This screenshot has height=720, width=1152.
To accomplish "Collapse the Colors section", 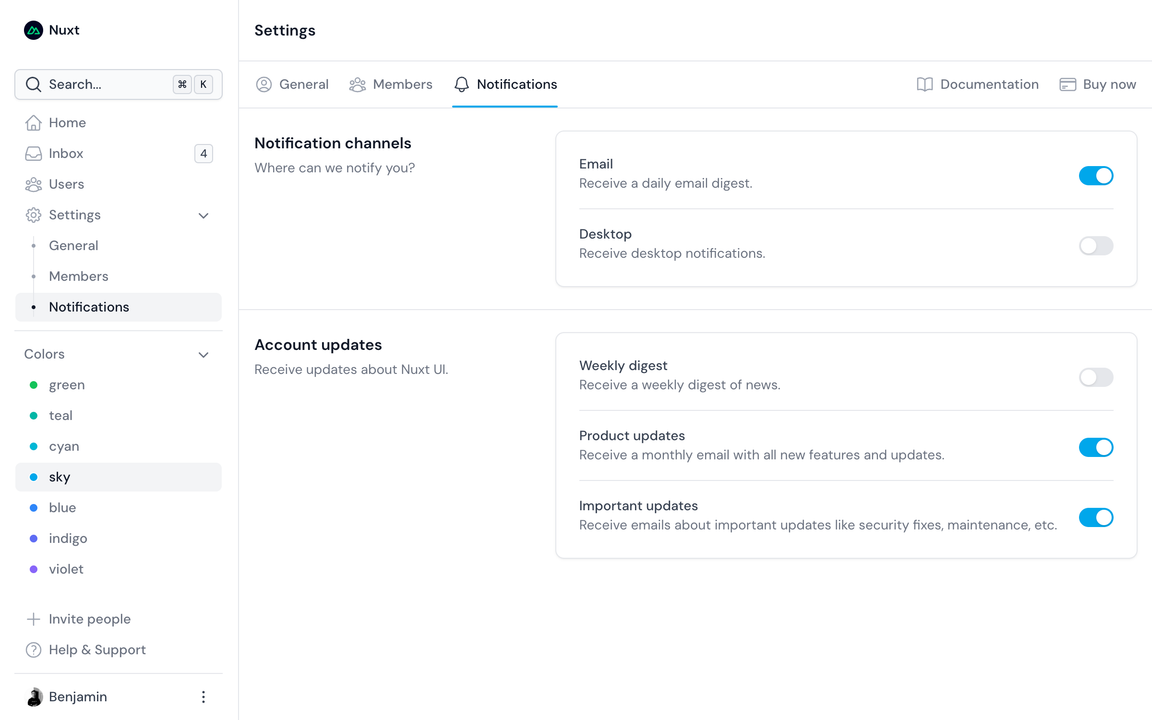I will click(203, 354).
